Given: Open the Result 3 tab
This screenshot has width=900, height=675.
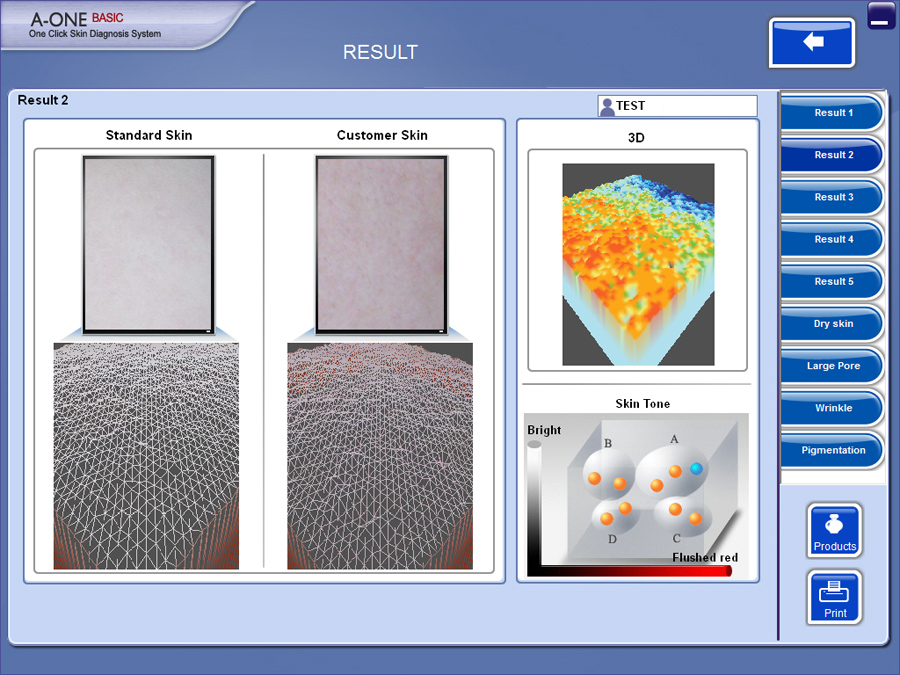Looking at the screenshot, I should pos(832,197).
